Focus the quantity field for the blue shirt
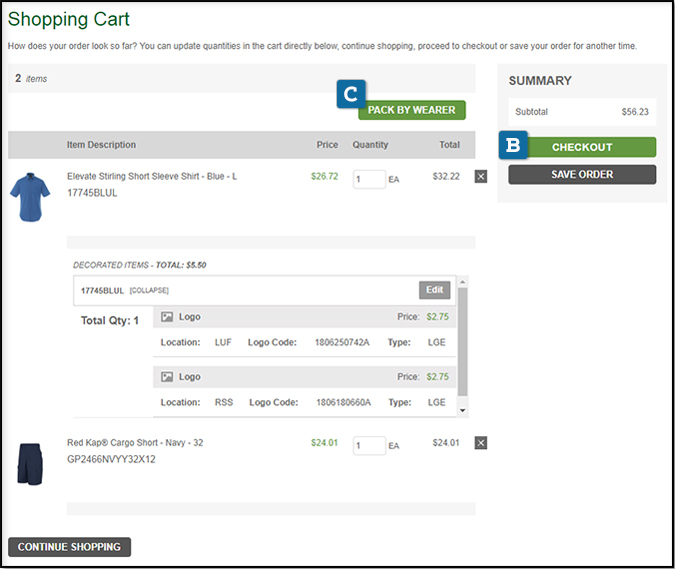675x569 pixels. tap(369, 179)
